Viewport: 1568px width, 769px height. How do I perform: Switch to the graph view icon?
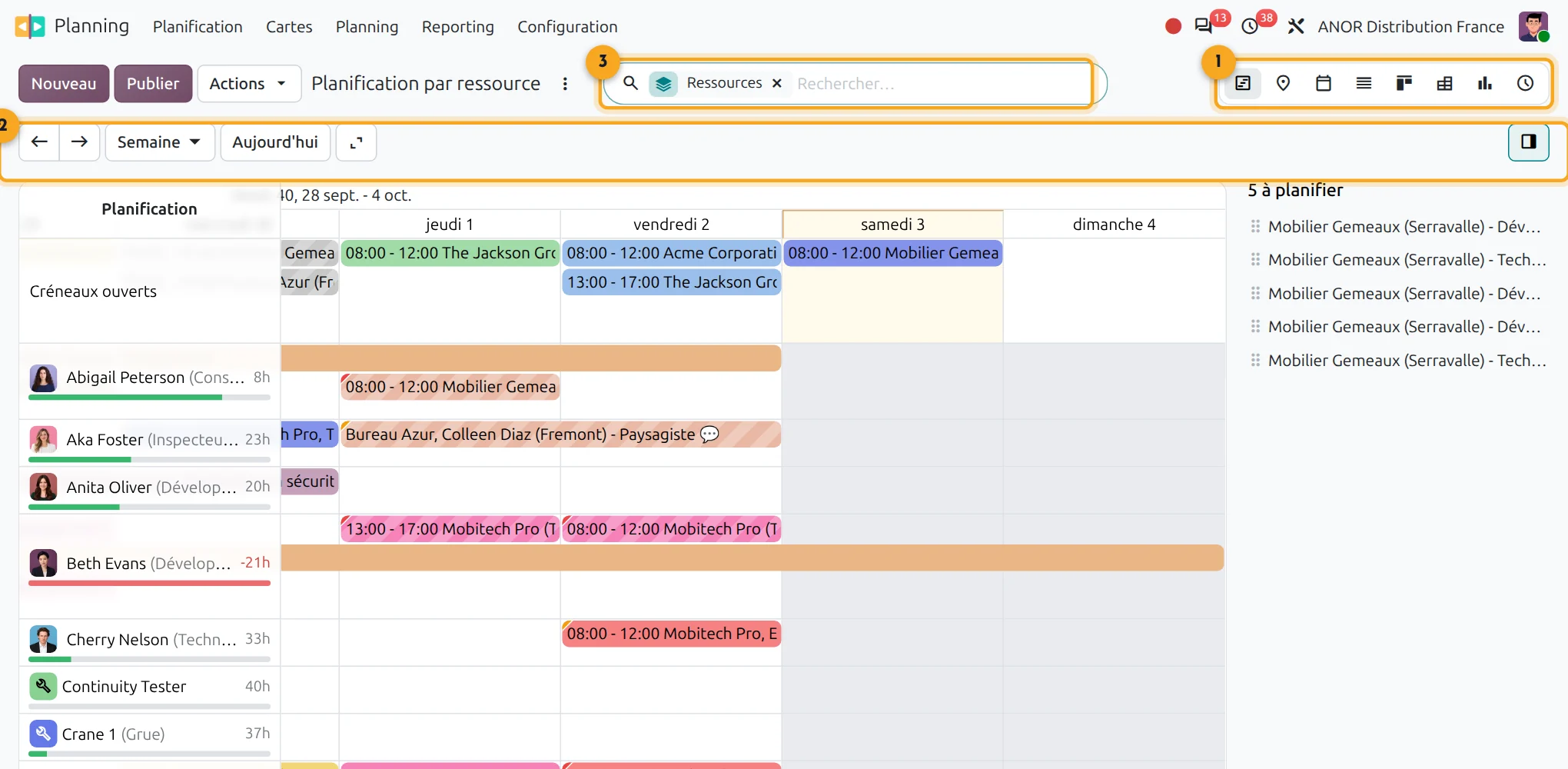coord(1485,83)
